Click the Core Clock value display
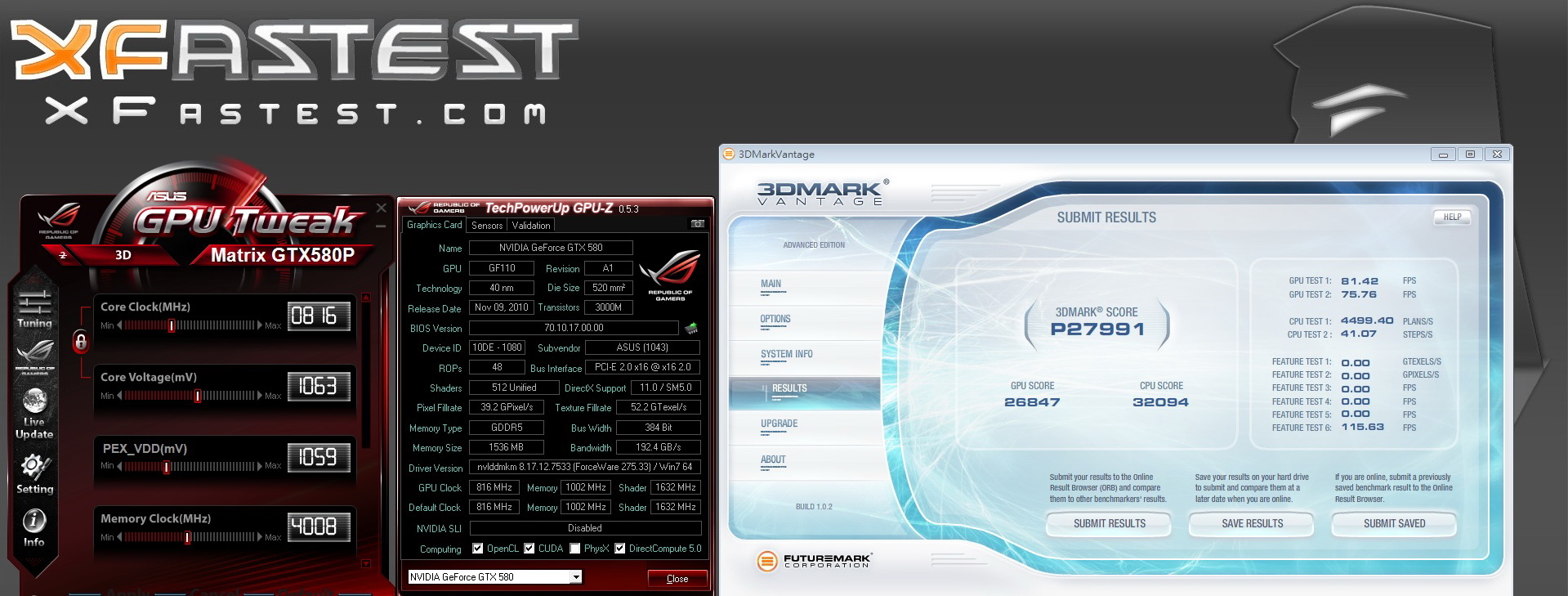1568x596 pixels. pos(319,316)
